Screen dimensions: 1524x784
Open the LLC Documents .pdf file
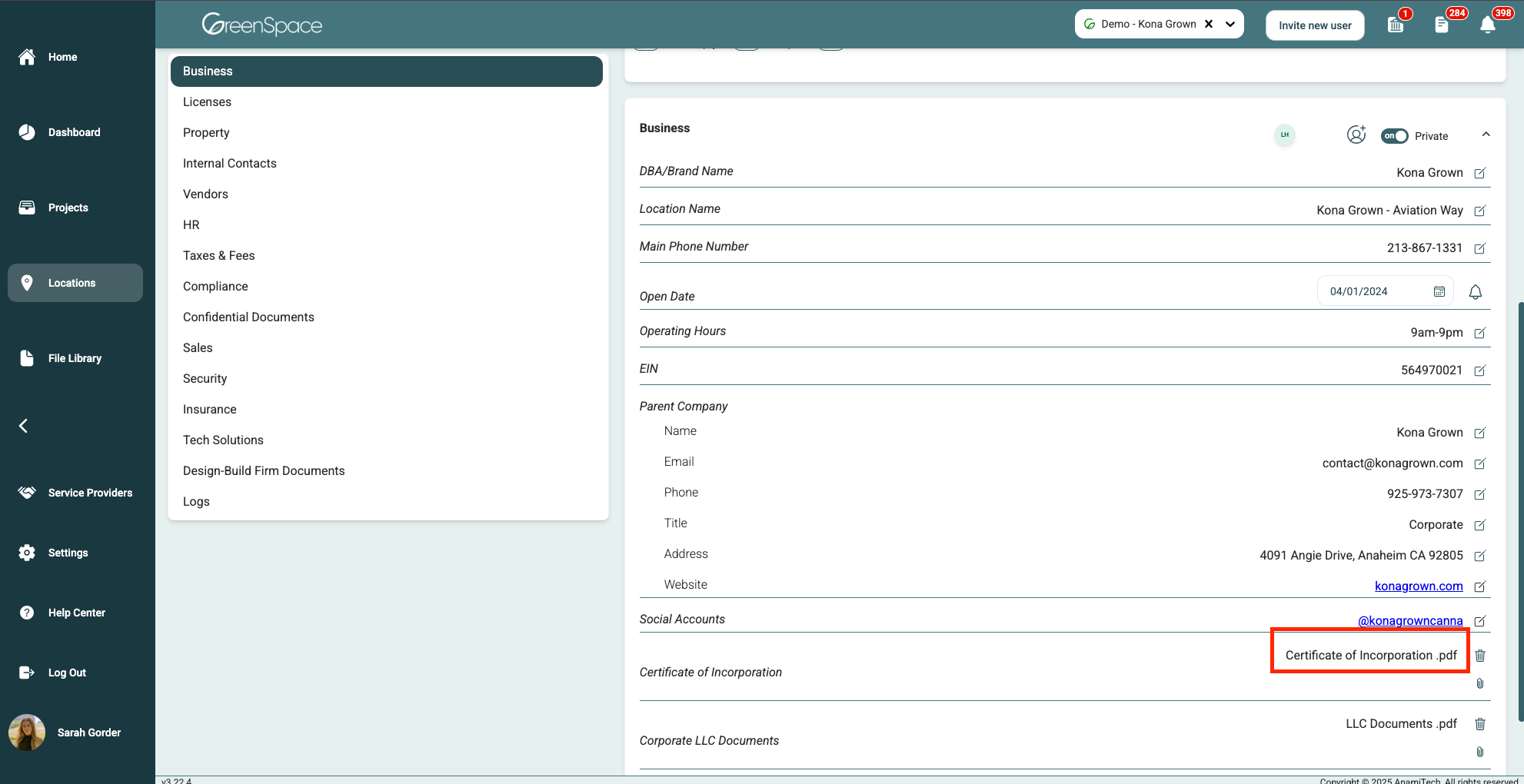click(1401, 724)
